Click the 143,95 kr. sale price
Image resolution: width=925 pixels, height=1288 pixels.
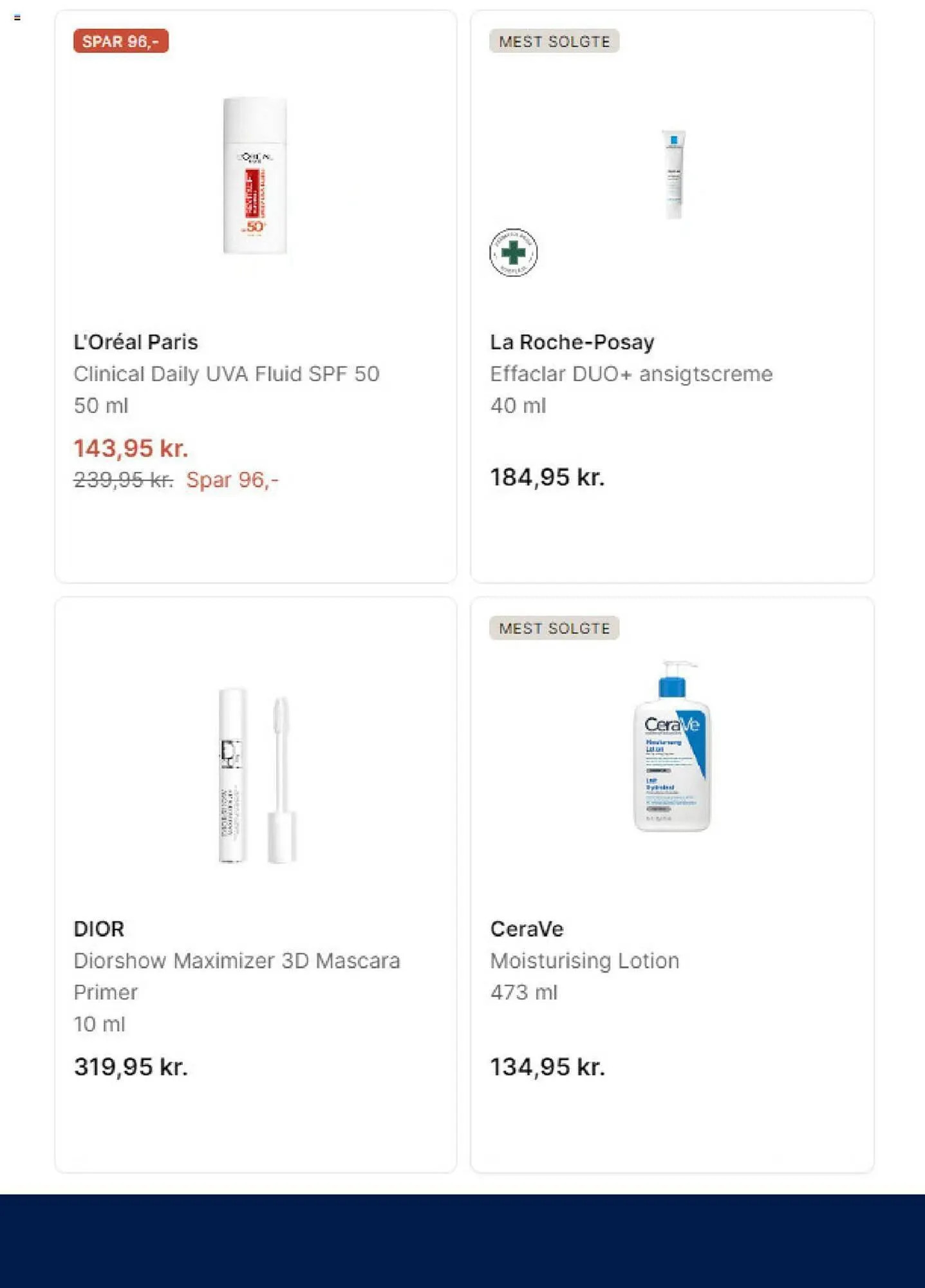point(131,448)
